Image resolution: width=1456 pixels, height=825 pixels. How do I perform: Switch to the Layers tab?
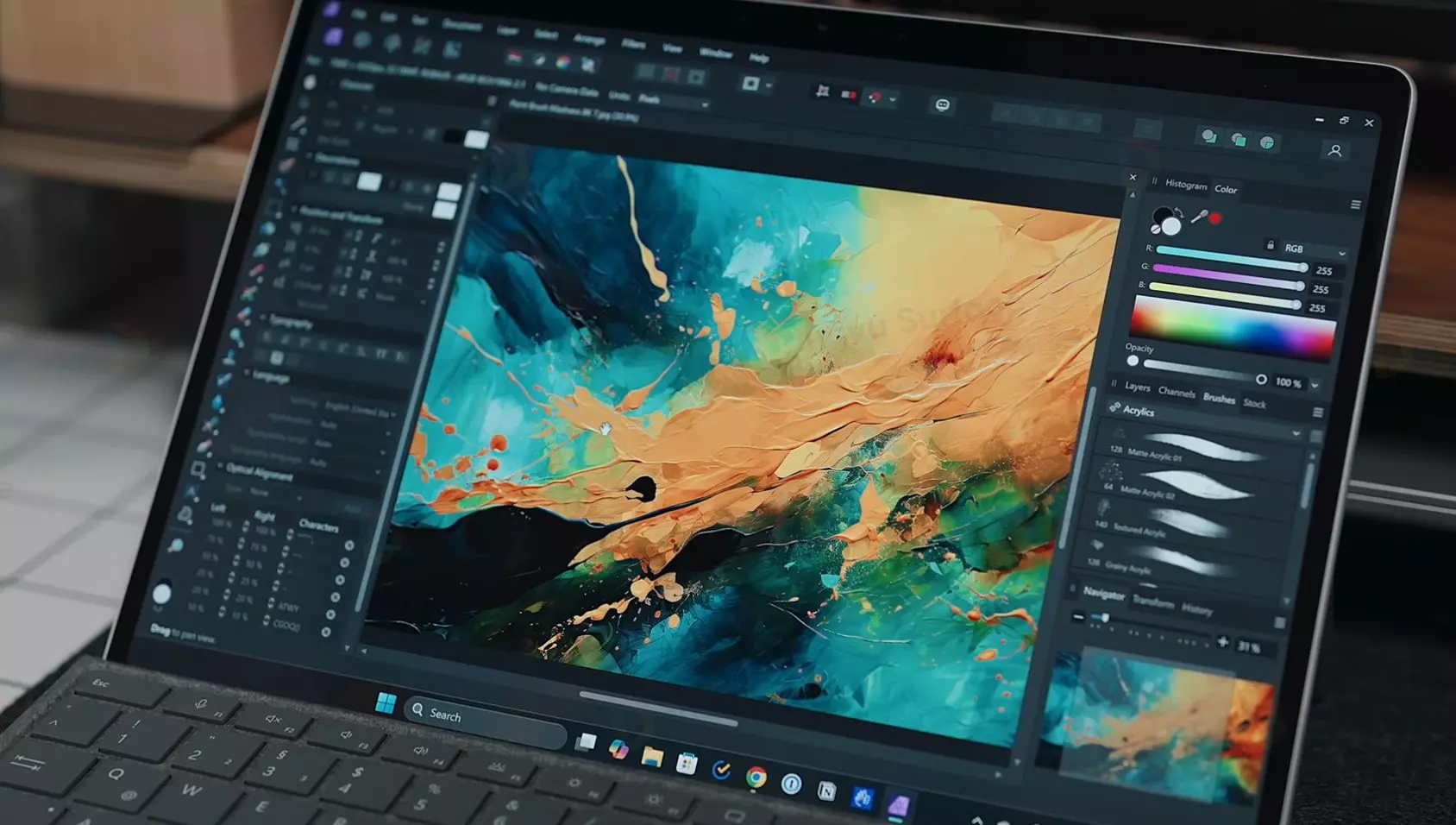[1137, 387]
